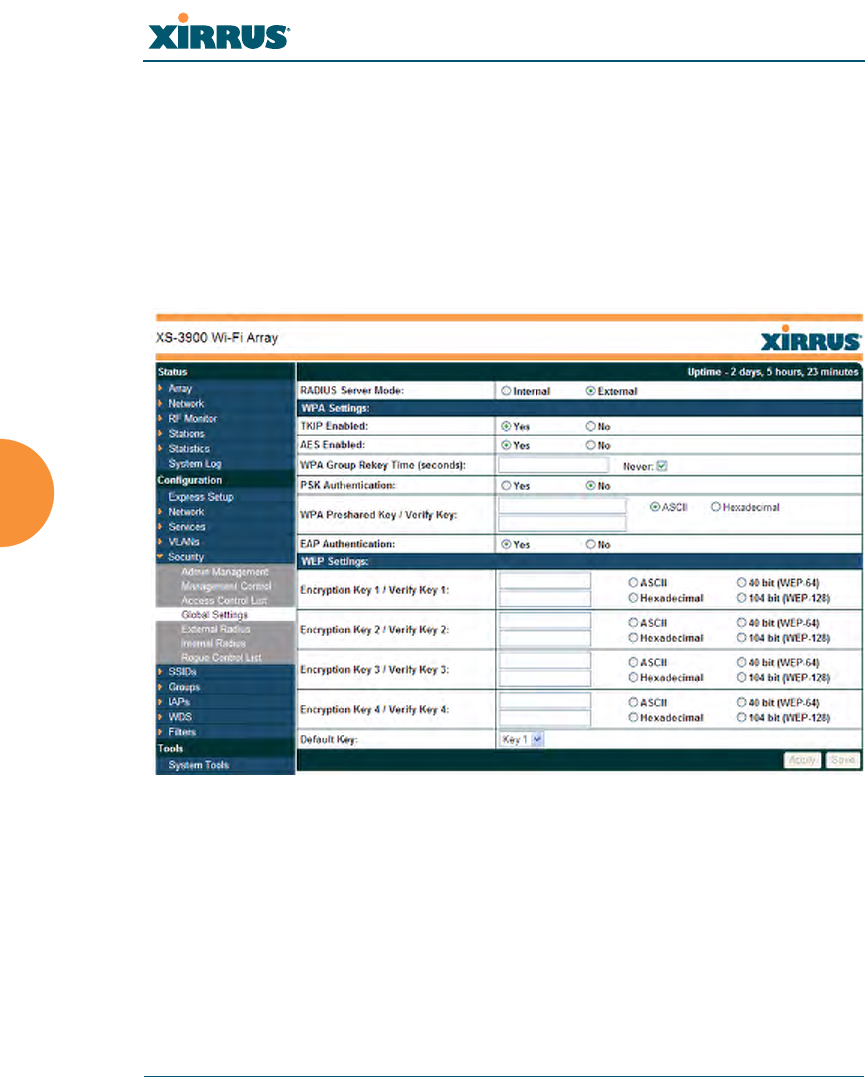Set TKIP Enabled to Yes
The image size is (865, 1077).
pos(506,427)
